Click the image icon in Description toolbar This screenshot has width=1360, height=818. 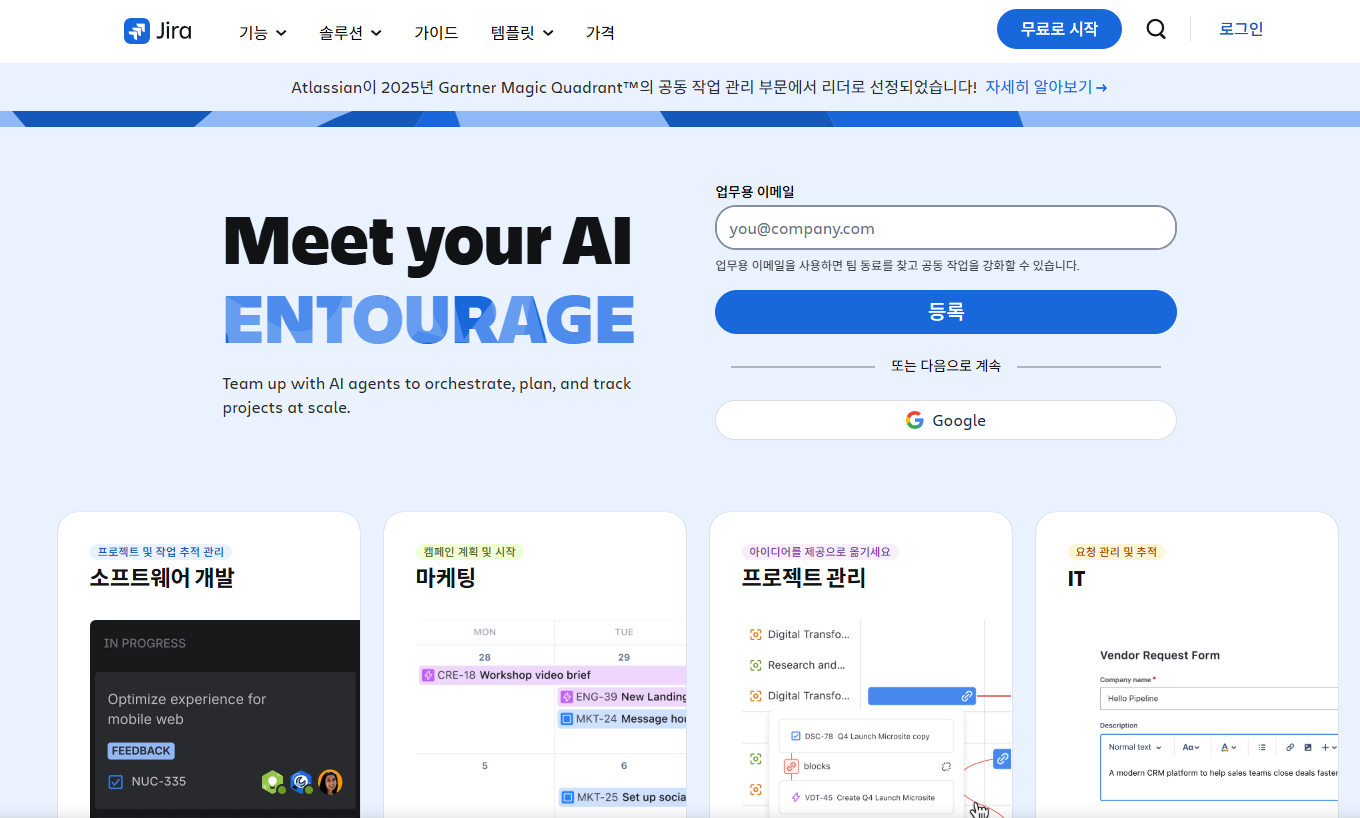pyautogui.click(x=1308, y=747)
